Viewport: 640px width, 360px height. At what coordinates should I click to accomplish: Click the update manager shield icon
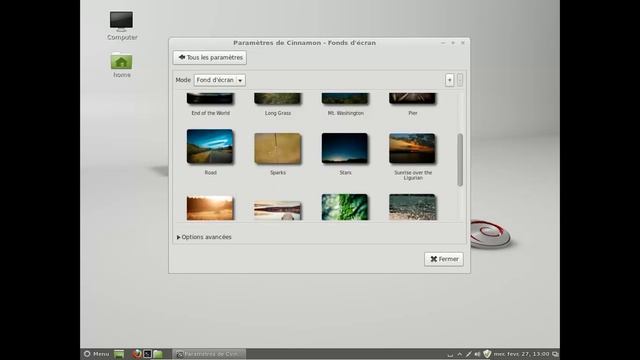(487, 354)
